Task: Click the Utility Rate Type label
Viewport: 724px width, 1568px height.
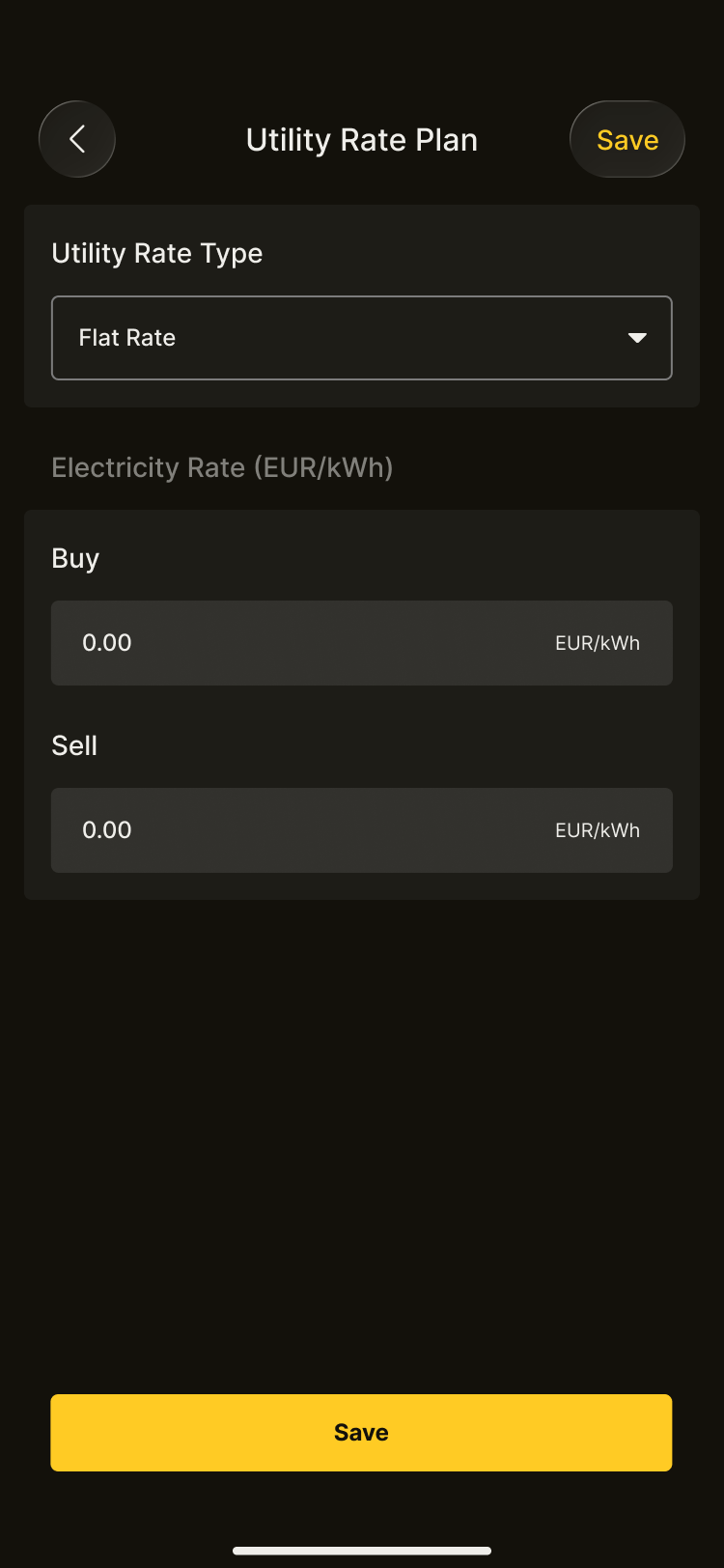Action: click(157, 253)
